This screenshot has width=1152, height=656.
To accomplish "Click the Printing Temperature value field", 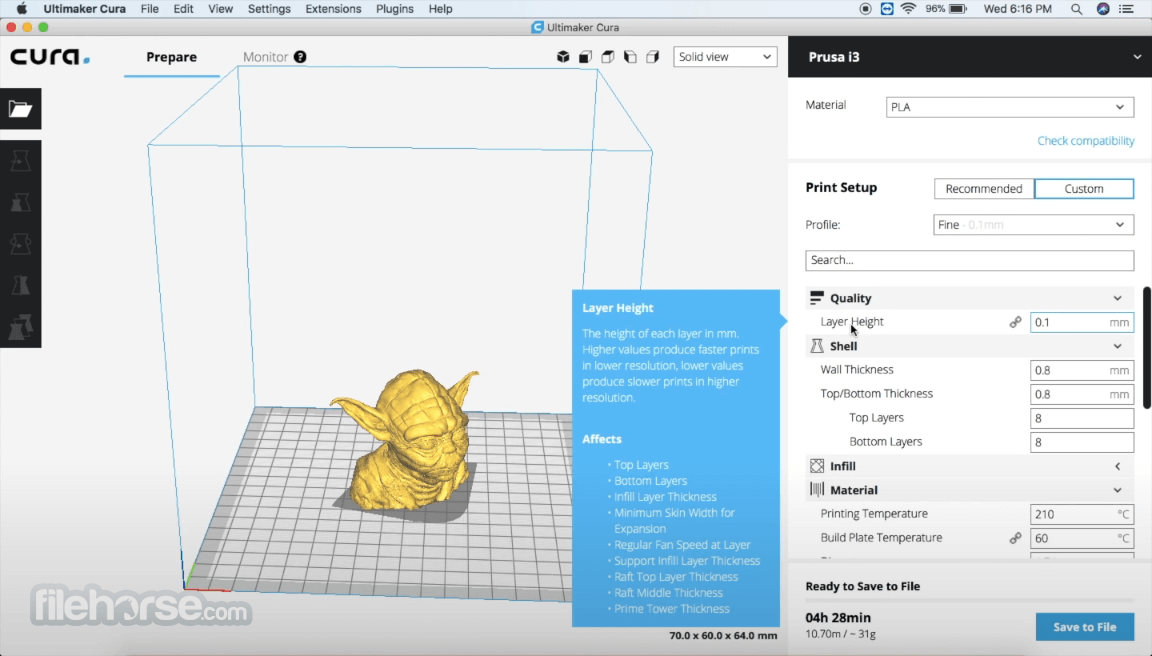I will click(x=1081, y=514).
